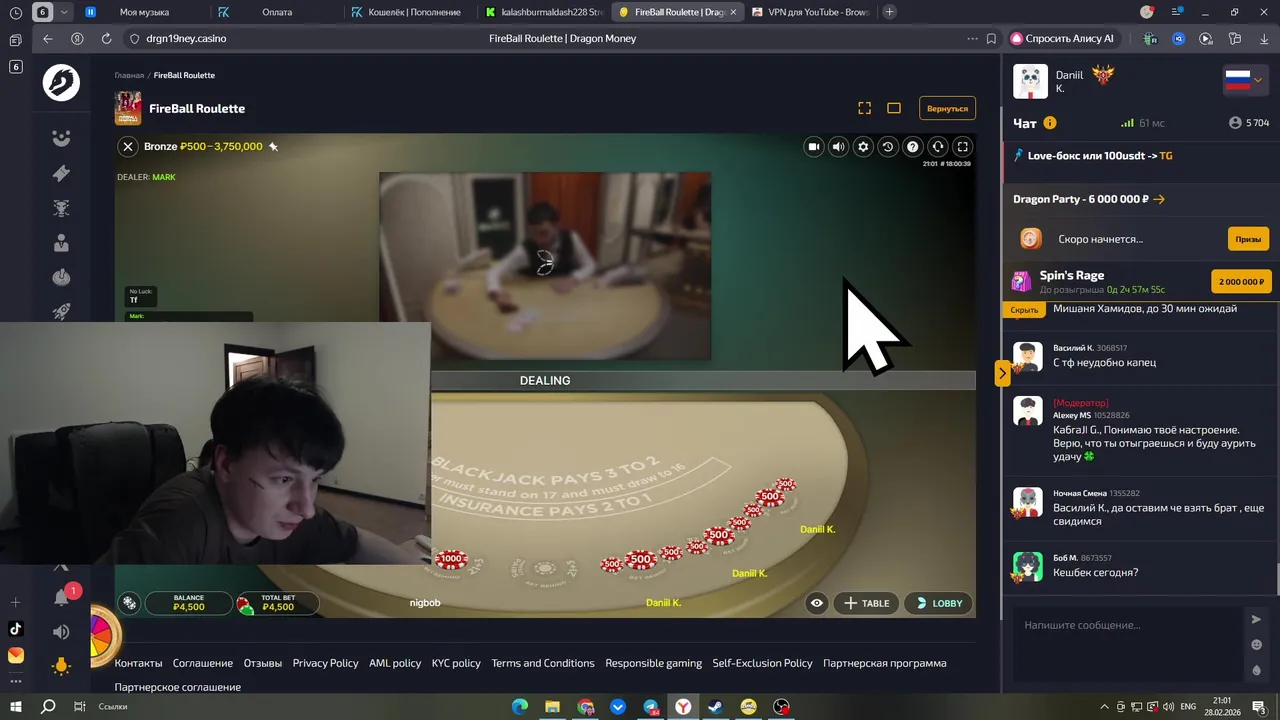Click Спросить Алису AI button

(x=1062, y=38)
